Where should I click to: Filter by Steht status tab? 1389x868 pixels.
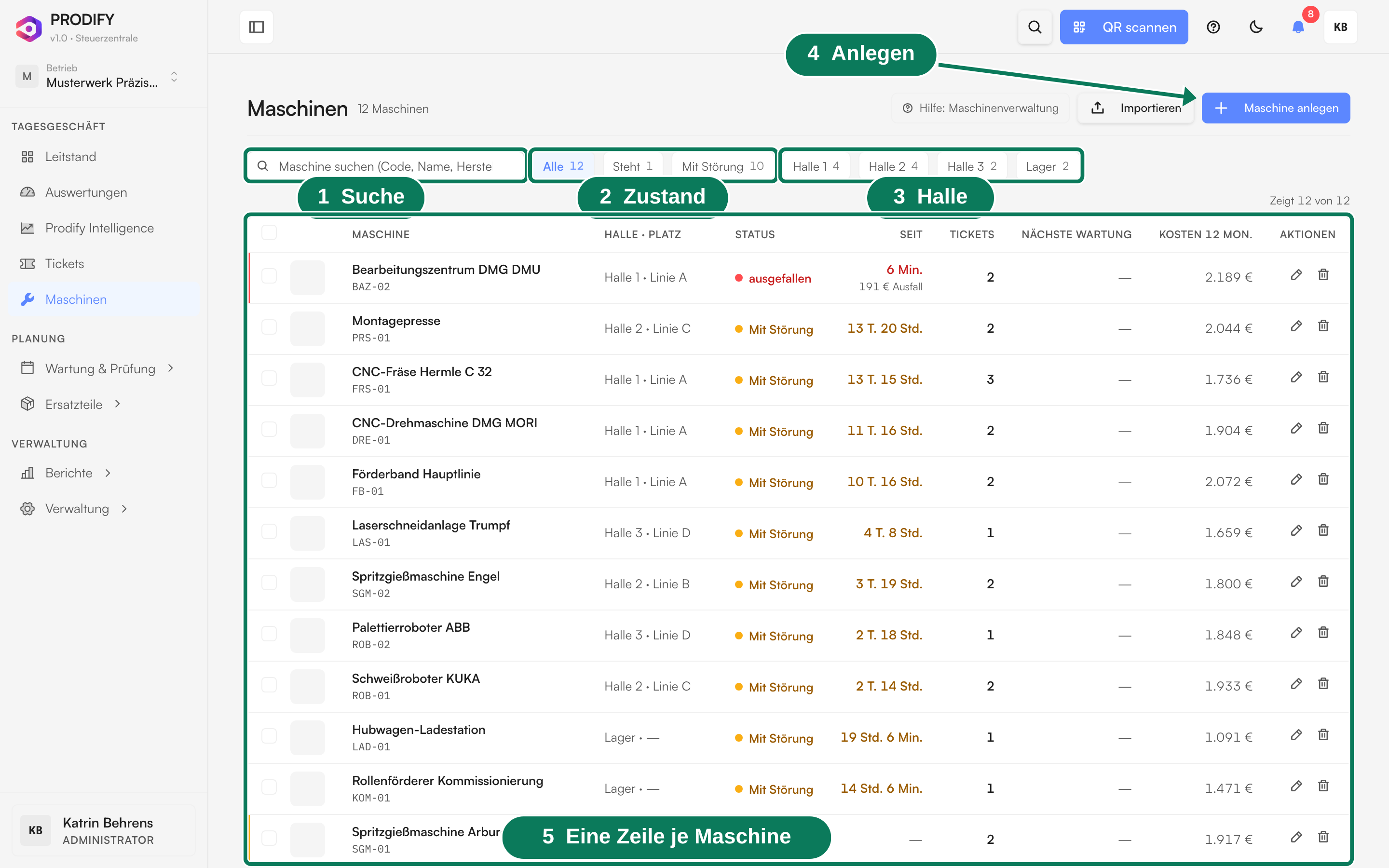(632, 166)
